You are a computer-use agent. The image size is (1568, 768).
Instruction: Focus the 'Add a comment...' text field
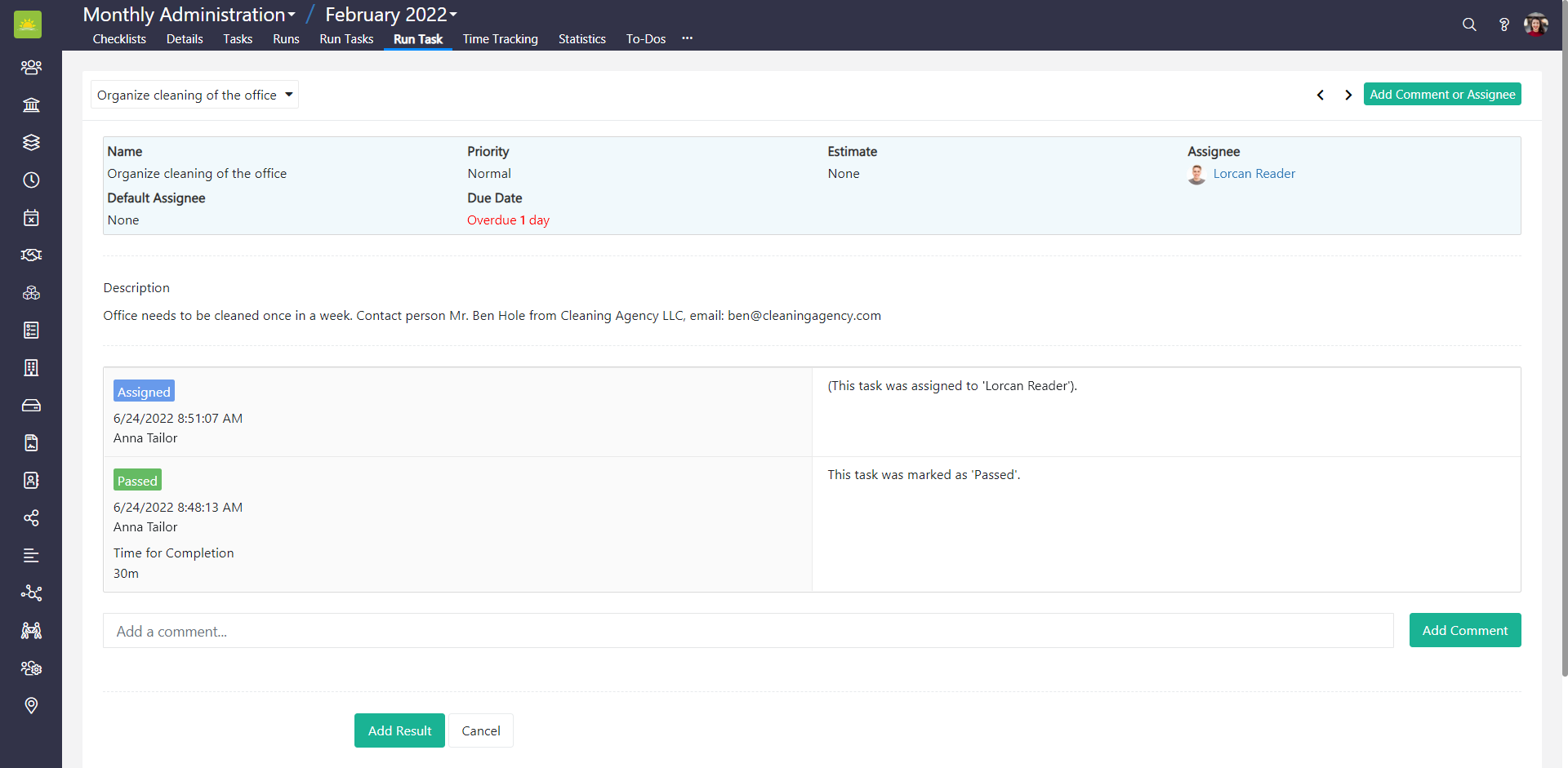coord(747,631)
